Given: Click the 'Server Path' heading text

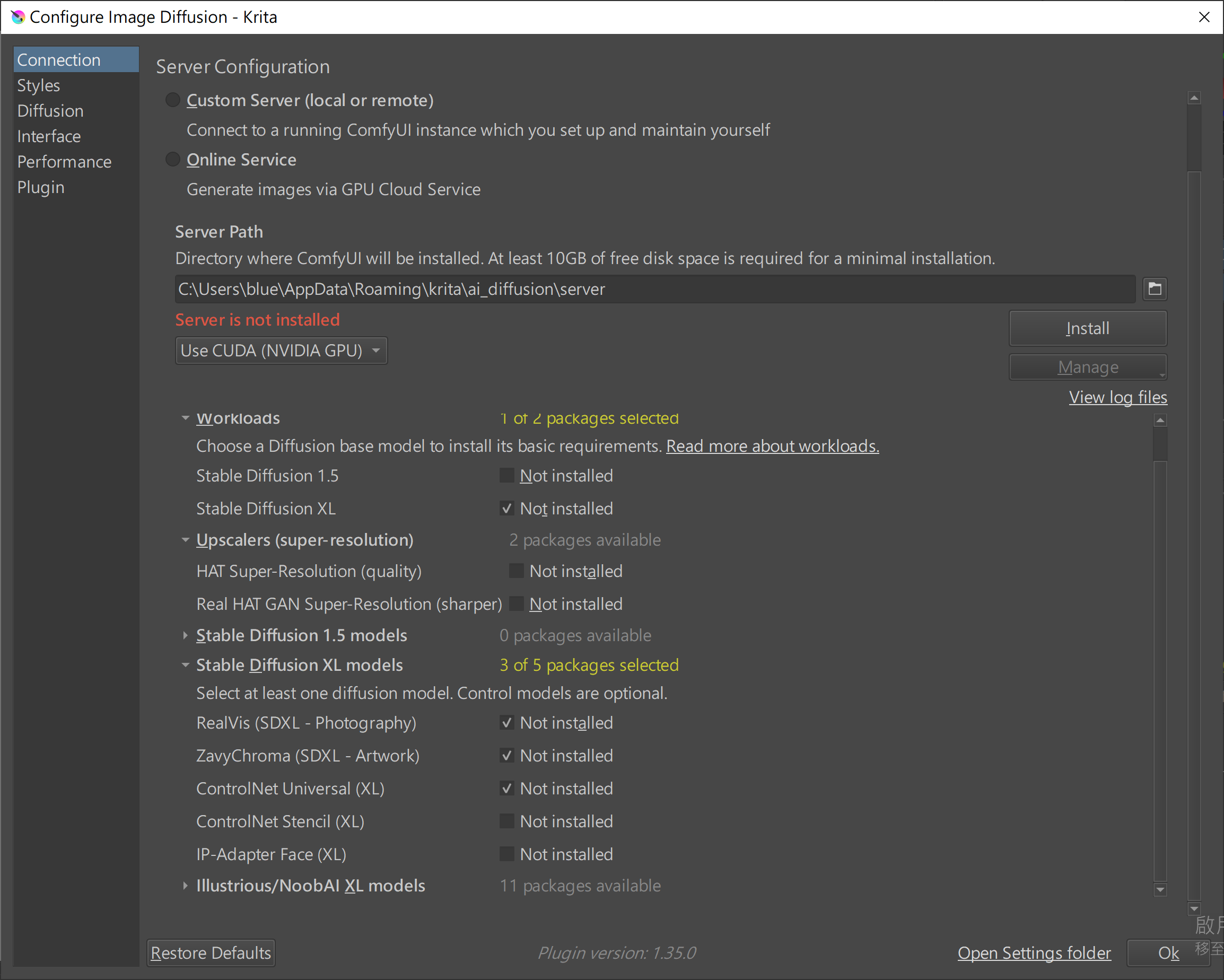Looking at the screenshot, I should [x=218, y=232].
